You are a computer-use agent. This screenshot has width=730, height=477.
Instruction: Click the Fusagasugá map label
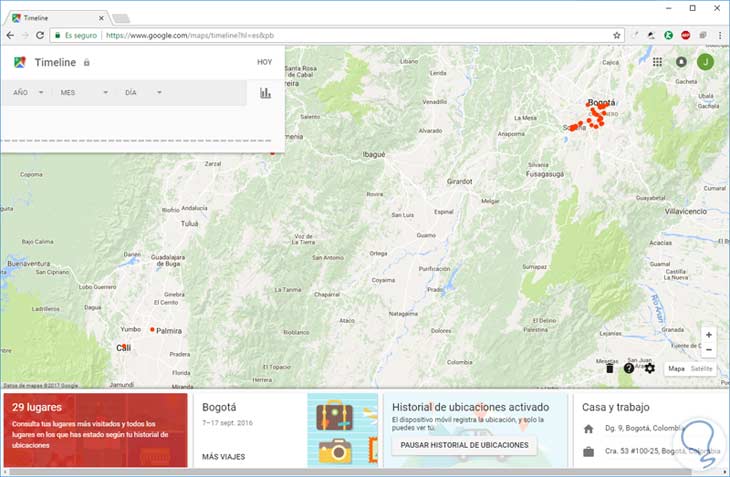[545, 174]
